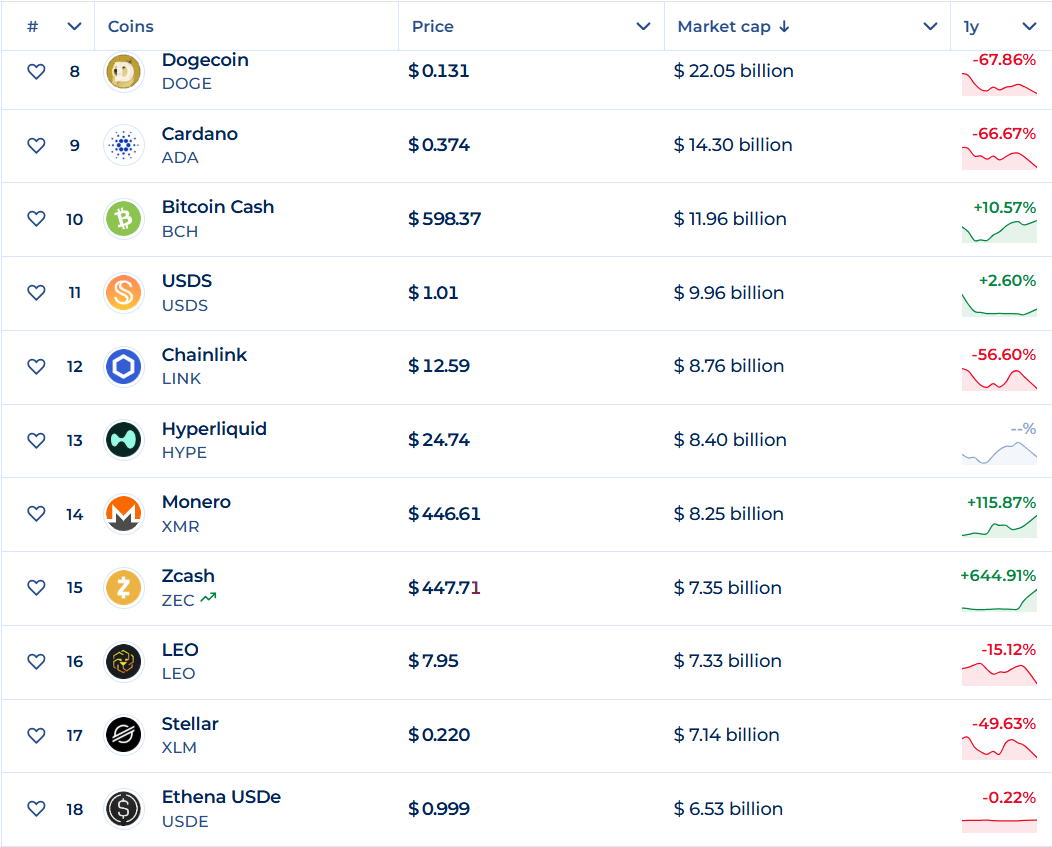Favorite Dogecoin with the heart icon
This screenshot has height=847, width=1052.
(x=36, y=72)
